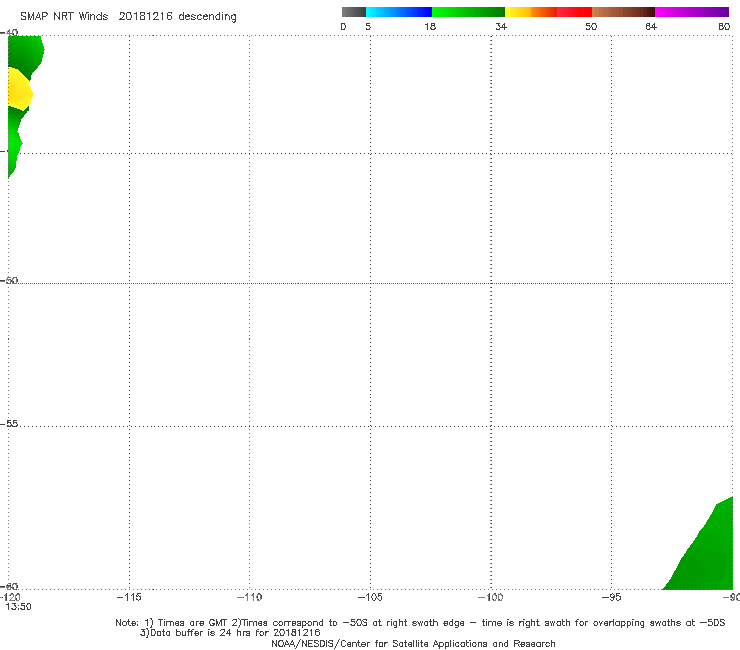Click the color bar label '5'
The height and width of the screenshot is (650, 740).
pyautogui.click(x=368, y=26)
